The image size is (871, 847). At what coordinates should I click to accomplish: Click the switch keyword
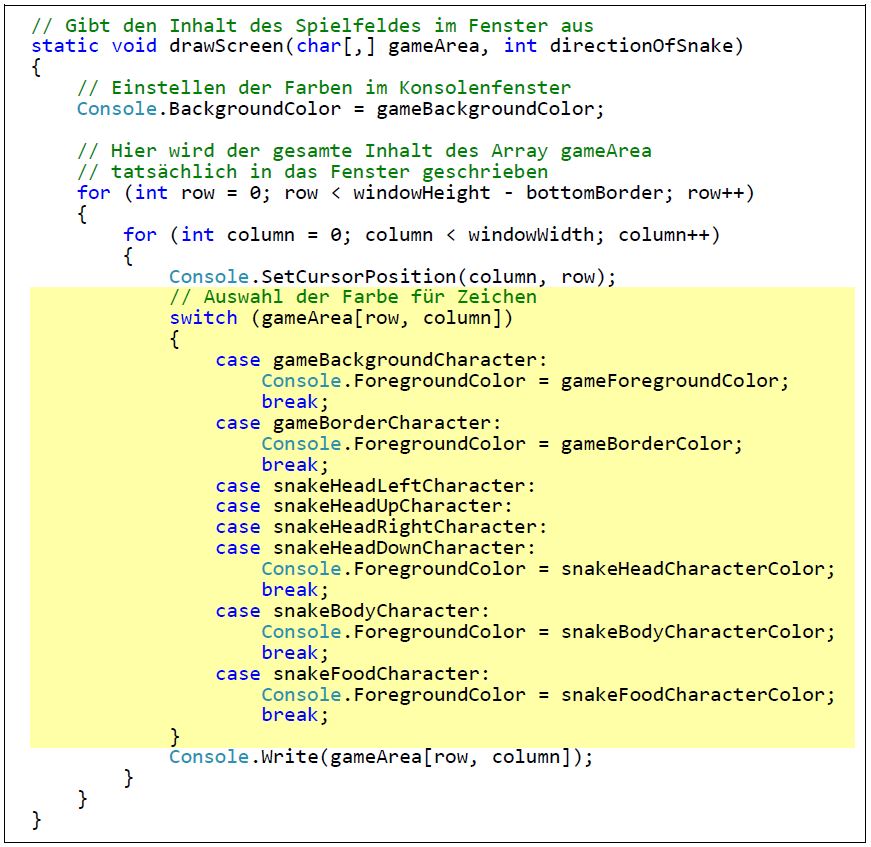203,318
